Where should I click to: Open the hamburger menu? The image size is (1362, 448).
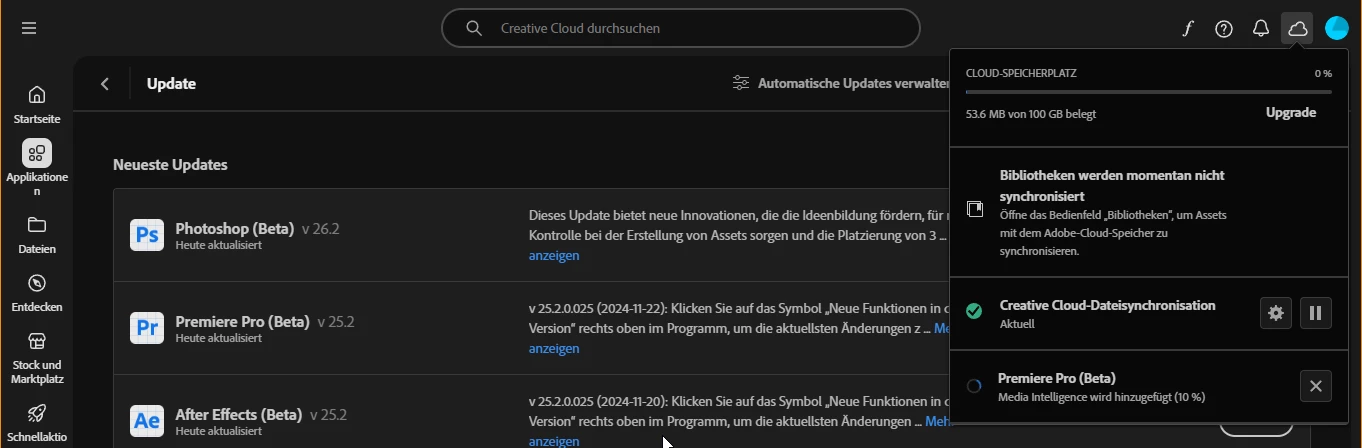[29, 28]
